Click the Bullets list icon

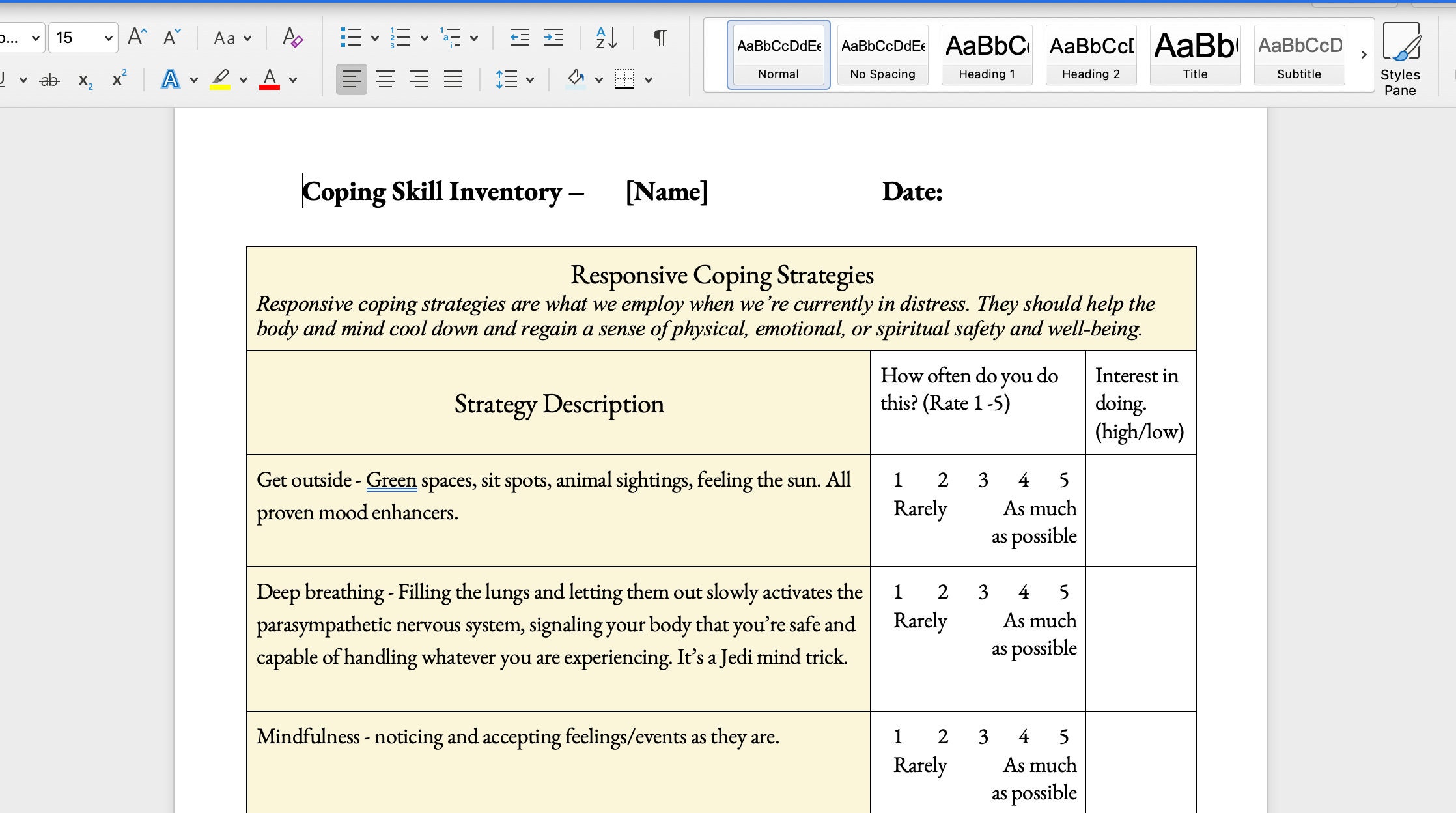[x=352, y=37]
